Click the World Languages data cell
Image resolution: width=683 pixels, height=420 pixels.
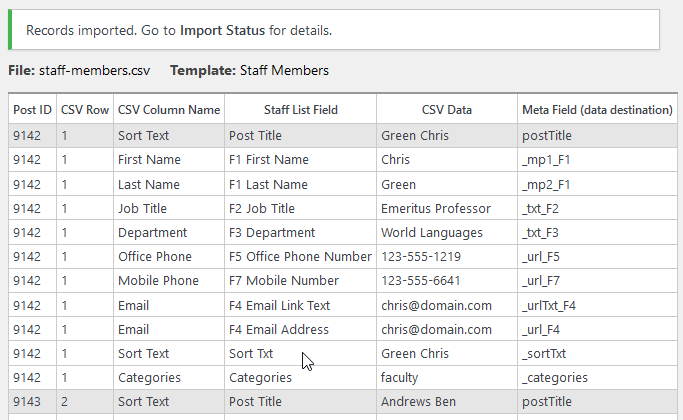(433, 233)
